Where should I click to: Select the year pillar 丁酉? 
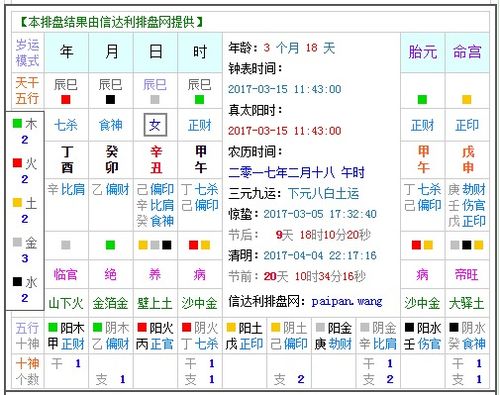pyautogui.click(x=67, y=159)
